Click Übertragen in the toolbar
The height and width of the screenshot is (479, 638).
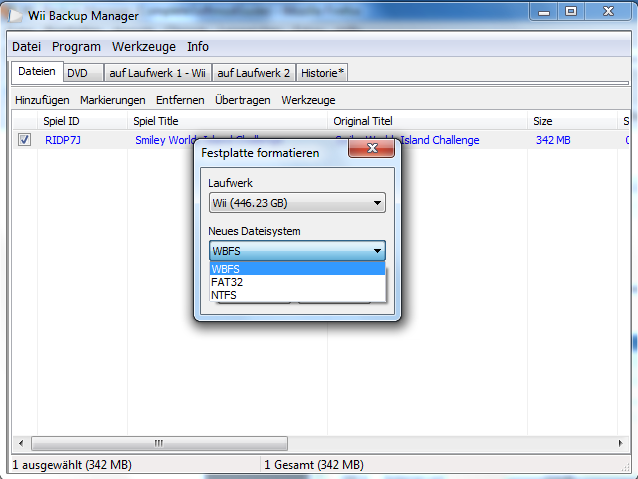pos(243,100)
